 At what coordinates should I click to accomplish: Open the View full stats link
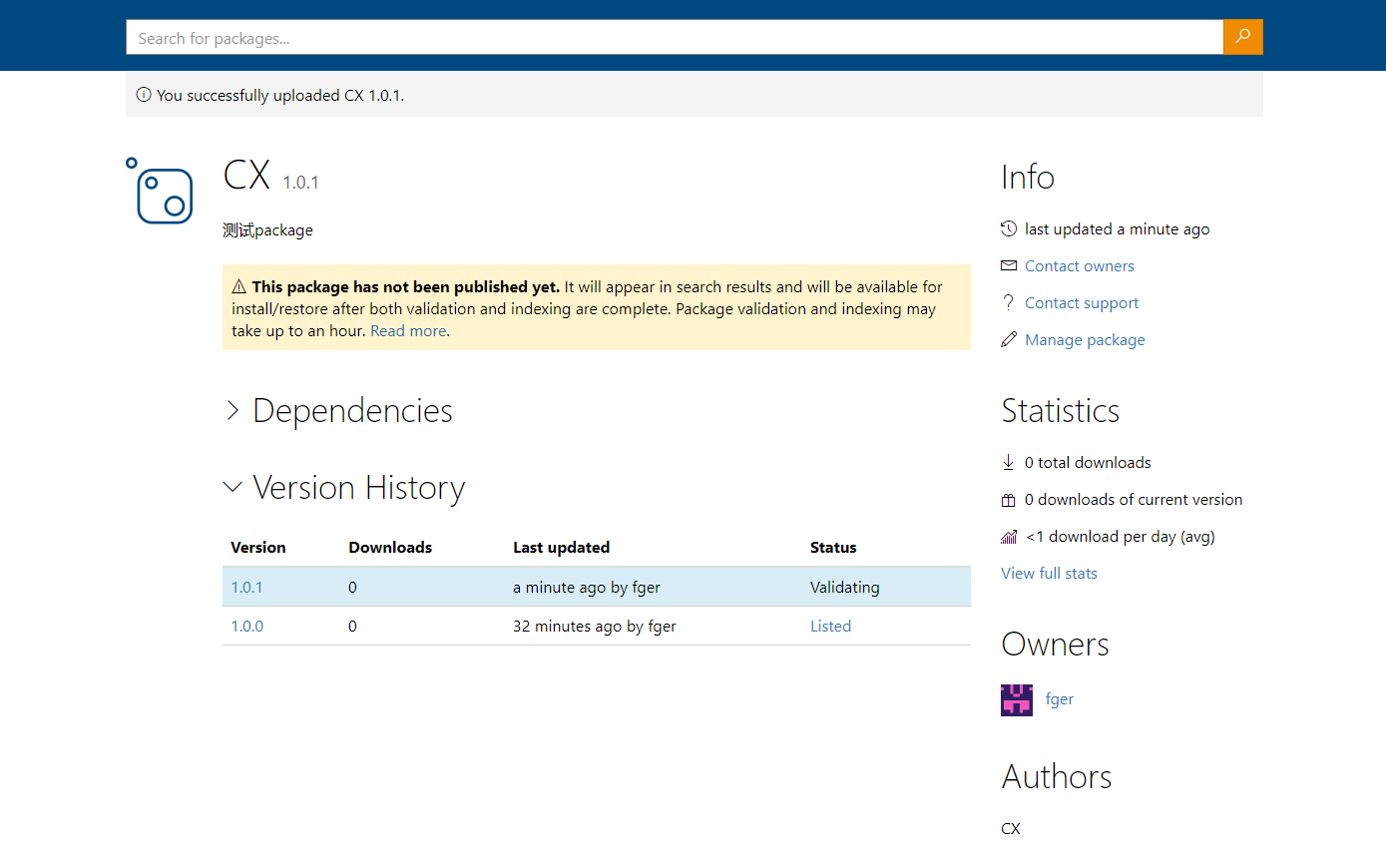[x=1049, y=573]
